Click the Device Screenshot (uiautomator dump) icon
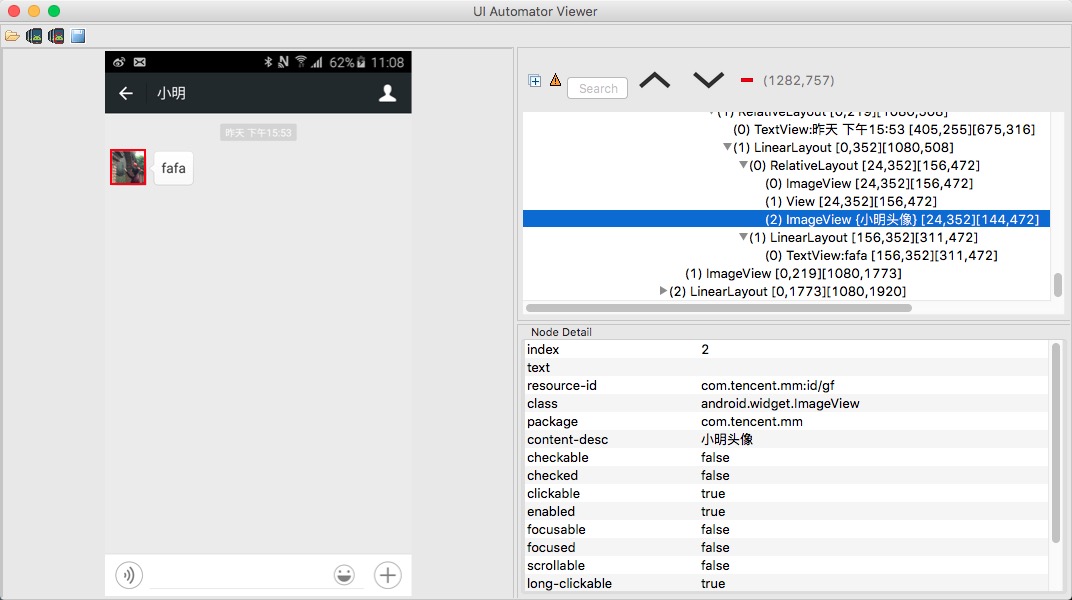The image size is (1072, 600). [34, 36]
